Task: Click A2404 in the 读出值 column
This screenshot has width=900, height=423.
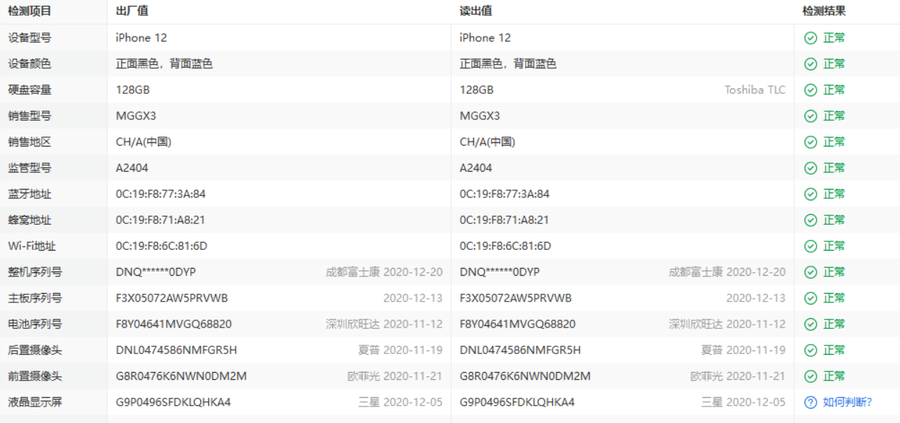Action: point(476,168)
